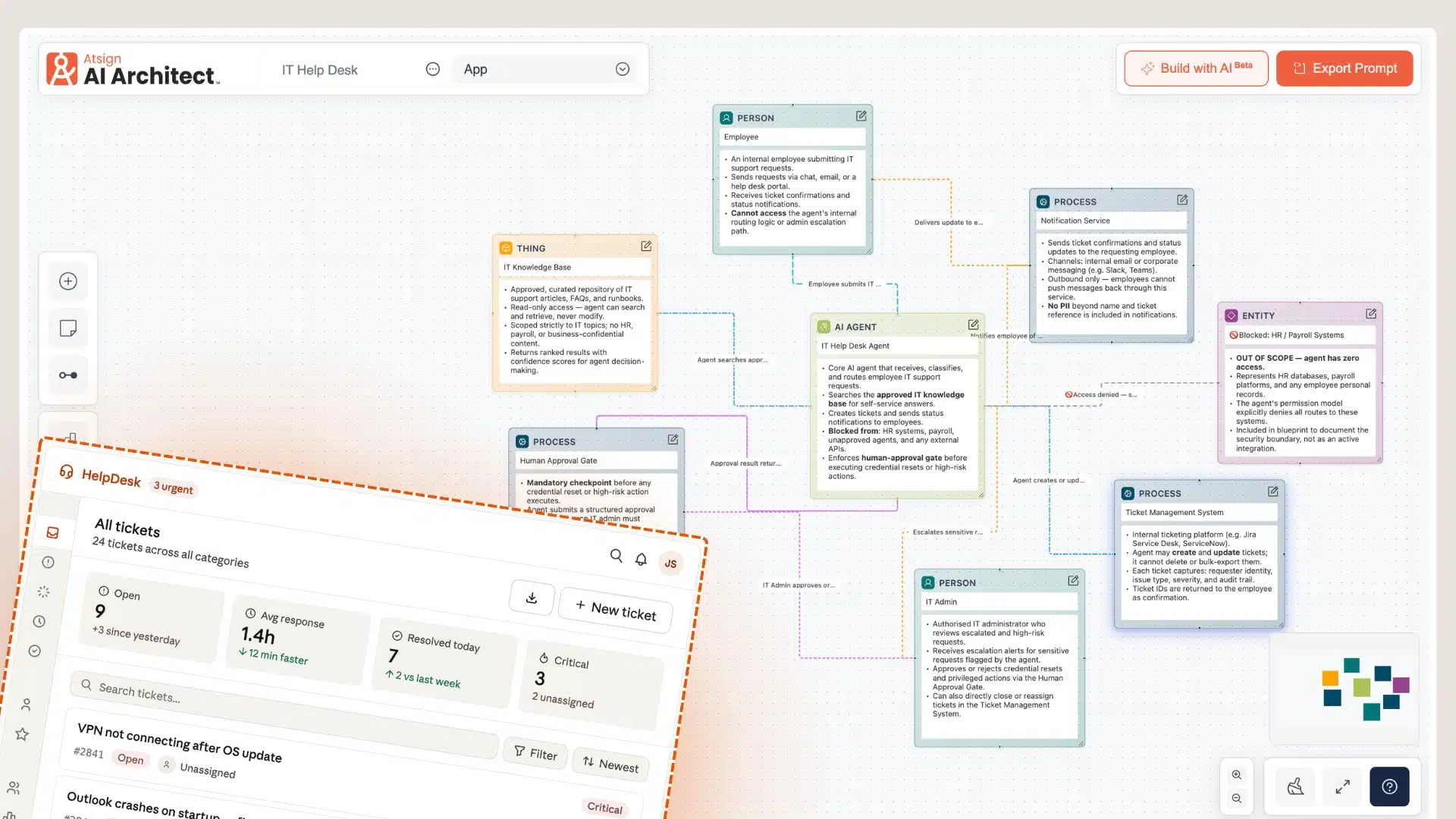Open the JS user avatar menu
Viewport: 1456px width, 819px height.
tap(670, 563)
